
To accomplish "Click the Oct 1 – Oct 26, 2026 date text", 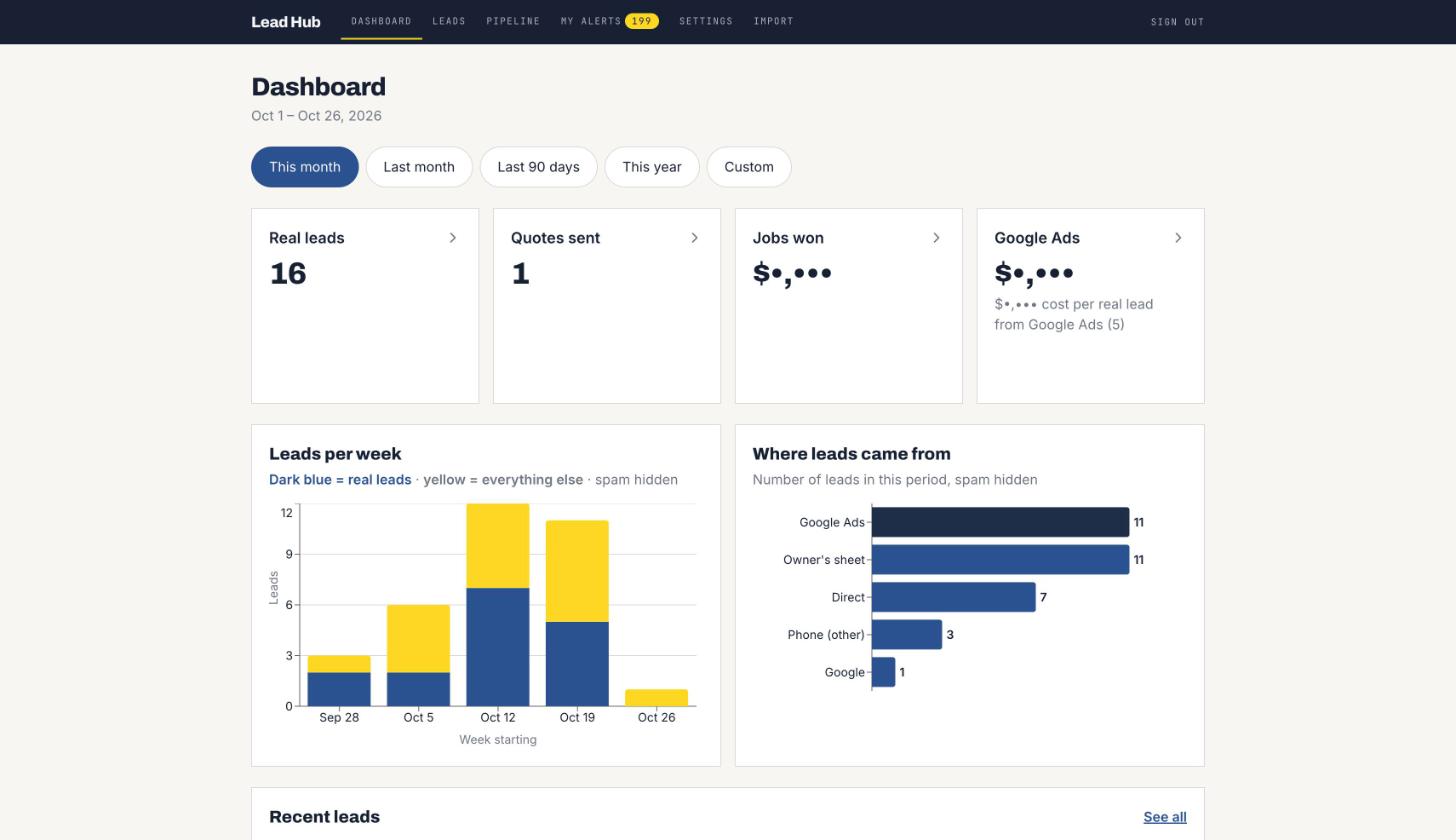I will click(316, 116).
